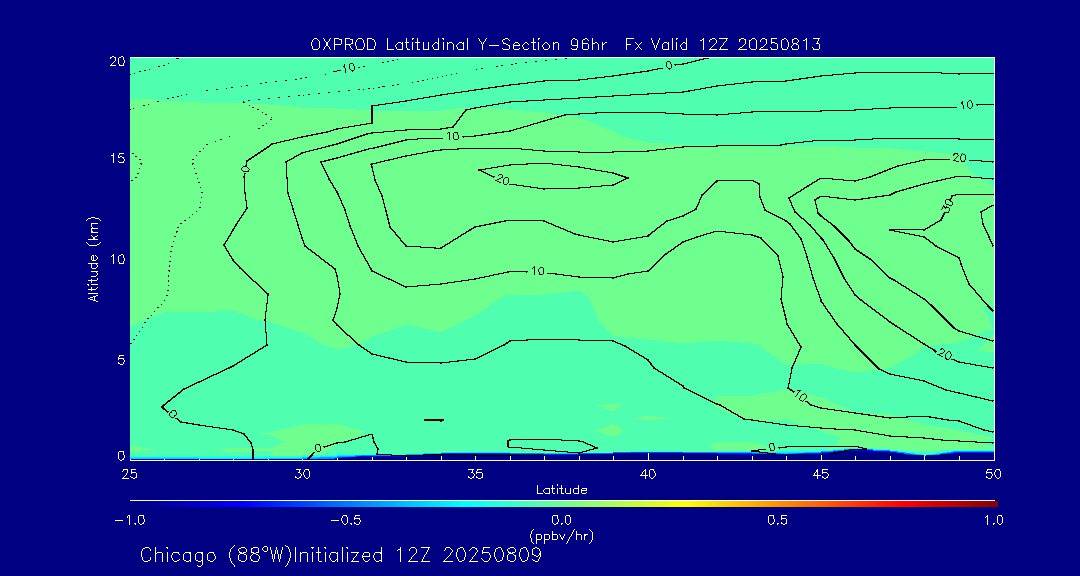
Task: Click contour label "0" at the top near latitude 40
Action: click(668, 65)
